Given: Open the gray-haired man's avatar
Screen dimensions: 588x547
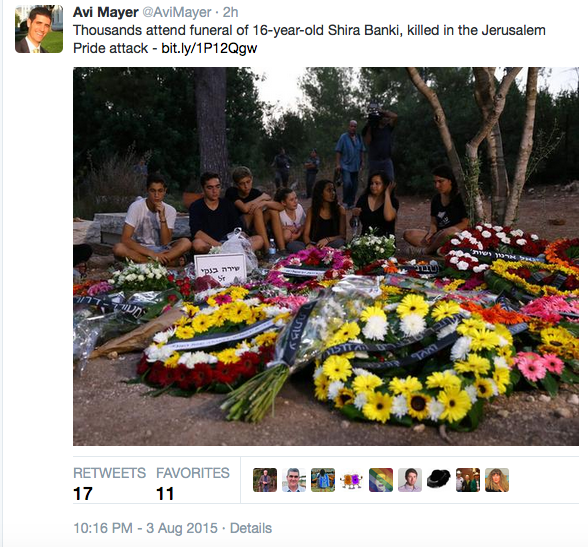Looking at the screenshot, I should point(294,480).
